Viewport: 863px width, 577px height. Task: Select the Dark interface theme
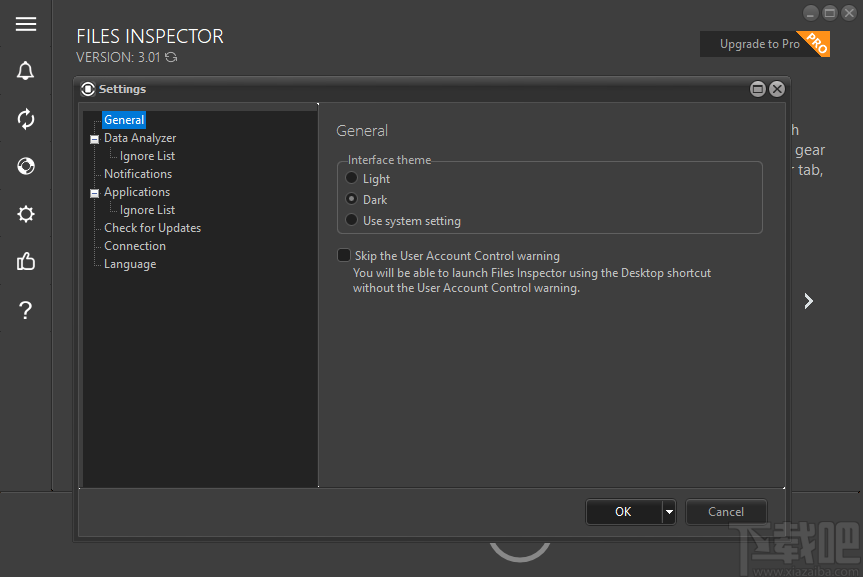pos(352,199)
